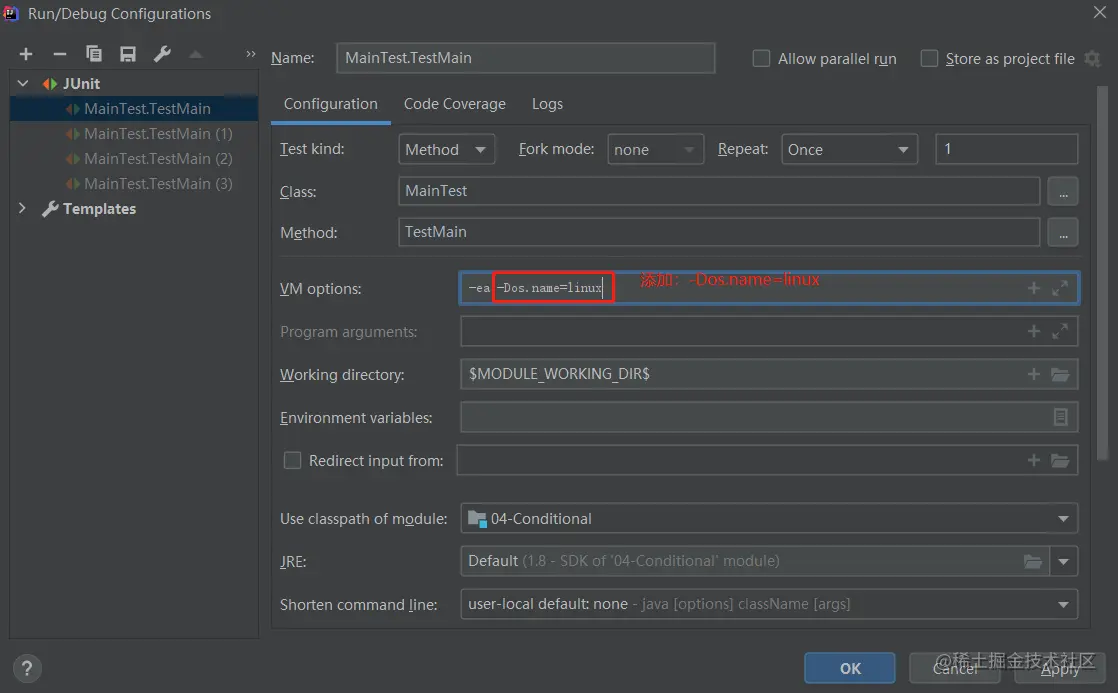
Task: Select the Templates tree item
Action: click(x=99, y=209)
